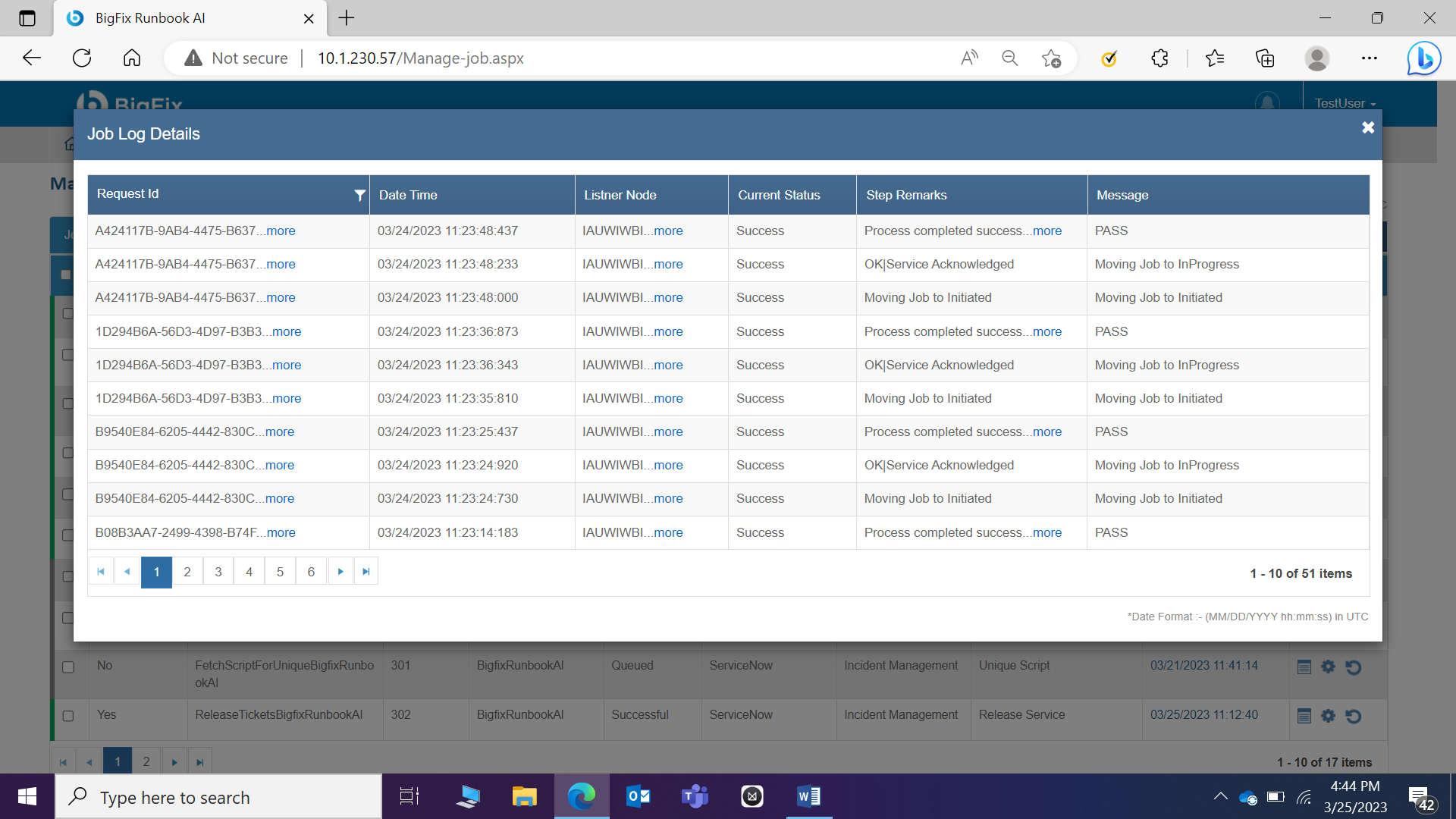Viewport: 1456px width, 819px height.
Task: Go to the next log page arrow
Action: (x=340, y=572)
